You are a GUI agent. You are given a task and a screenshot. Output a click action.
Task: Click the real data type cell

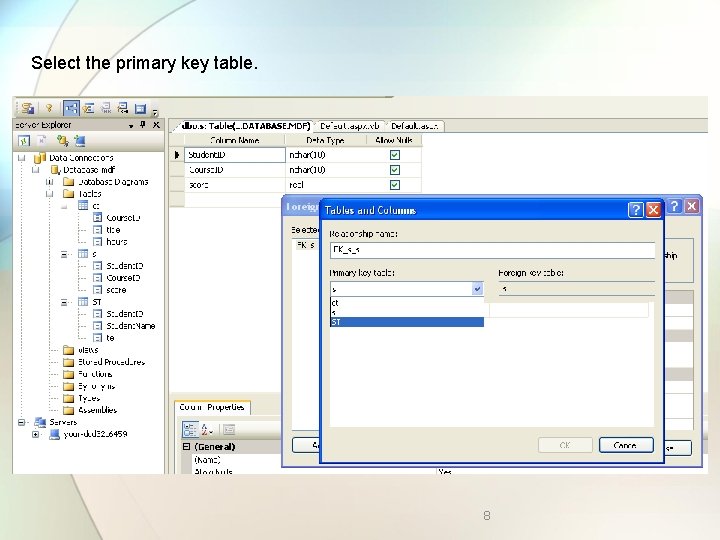pos(326,185)
